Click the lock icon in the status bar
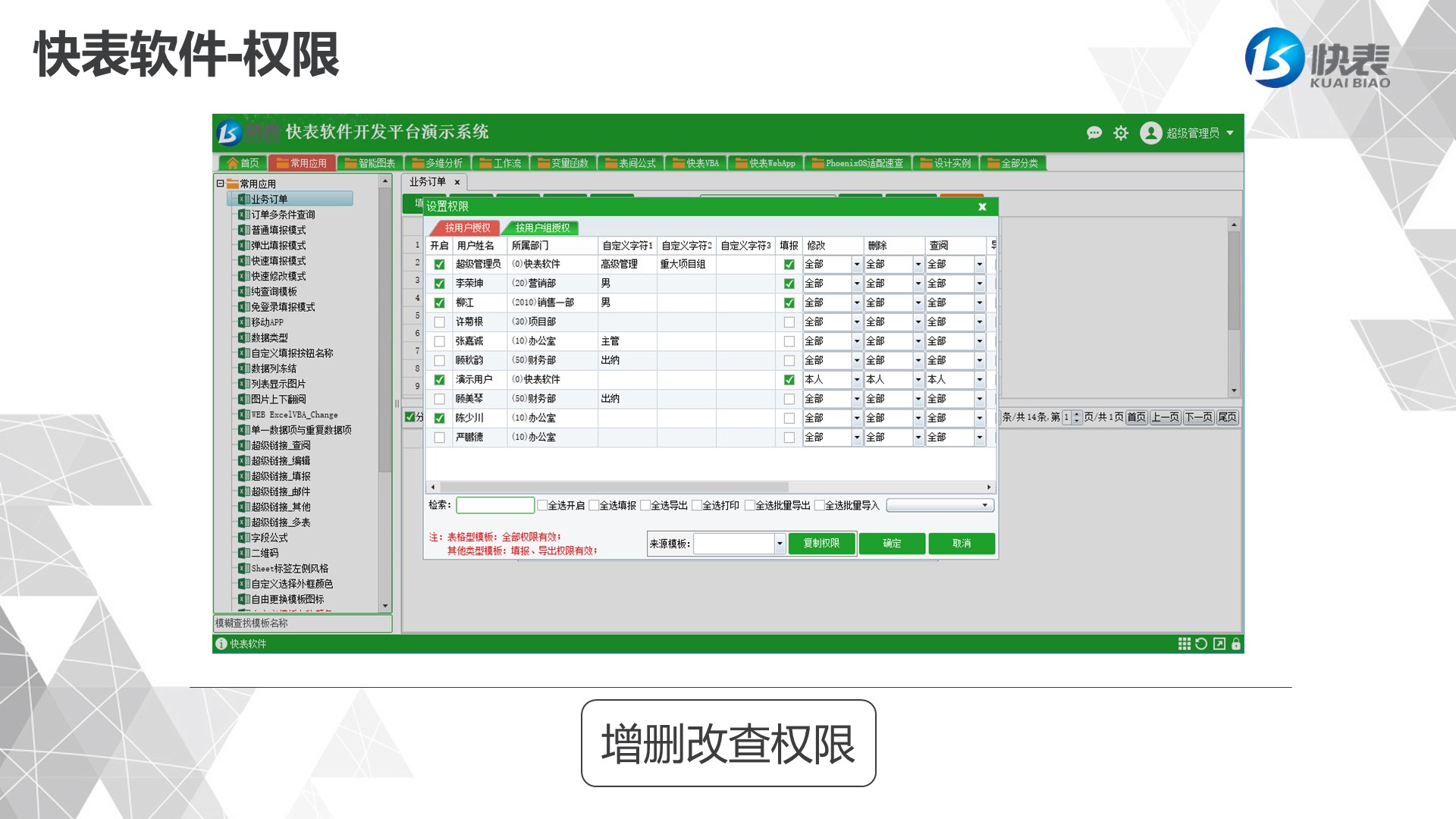 click(x=1236, y=644)
